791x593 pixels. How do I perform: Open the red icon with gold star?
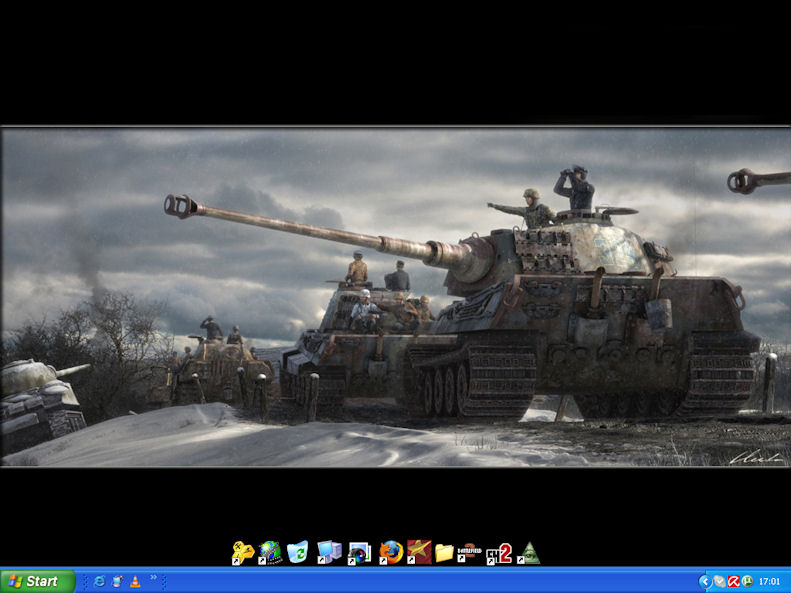pyautogui.click(x=419, y=552)
